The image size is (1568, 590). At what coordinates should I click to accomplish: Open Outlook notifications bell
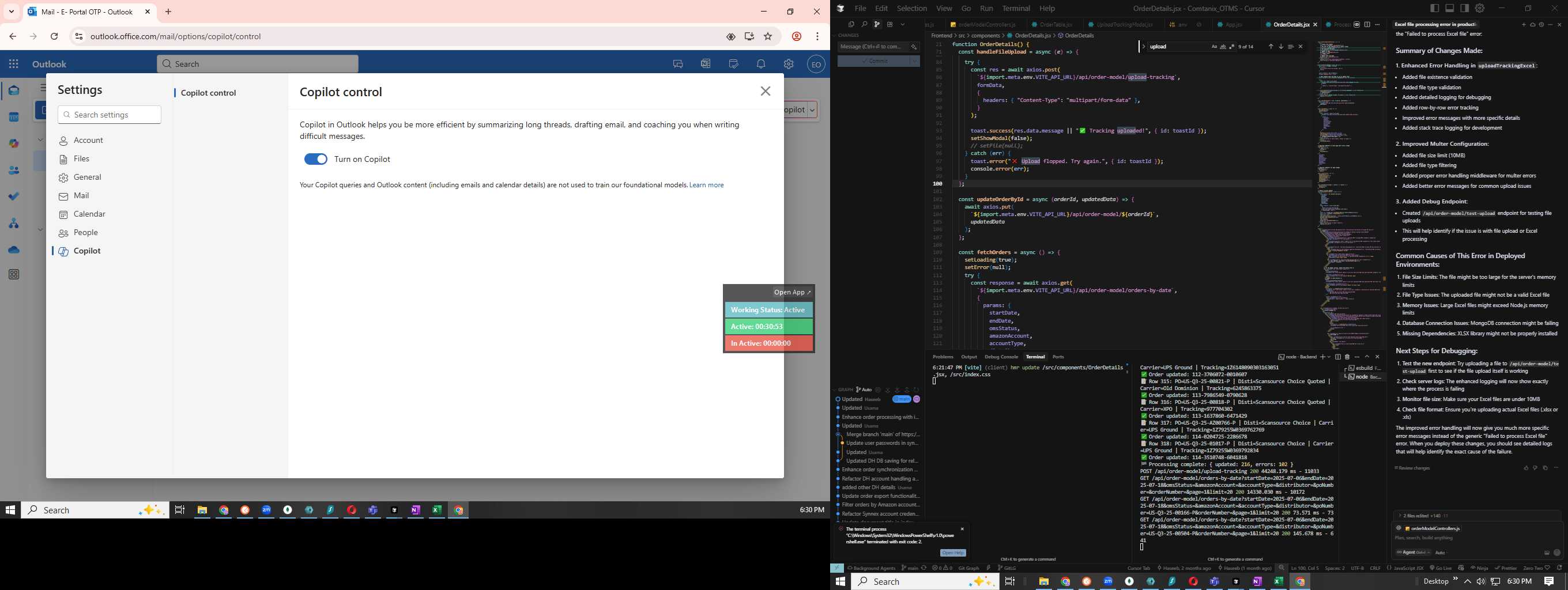tap(761, 64)
